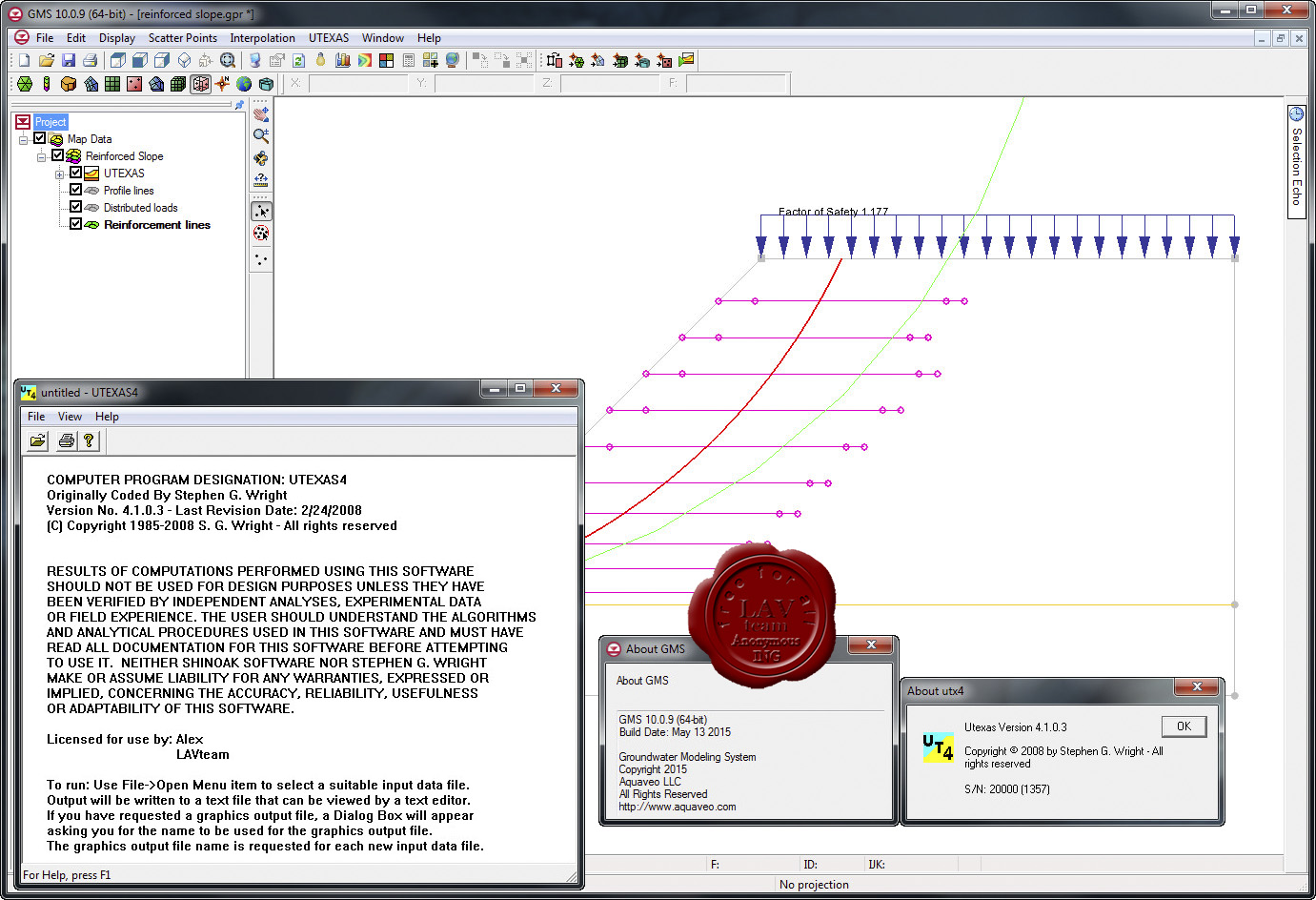Uncheck the UTEXAS checkbox
1316x900 pixels.
76,173
